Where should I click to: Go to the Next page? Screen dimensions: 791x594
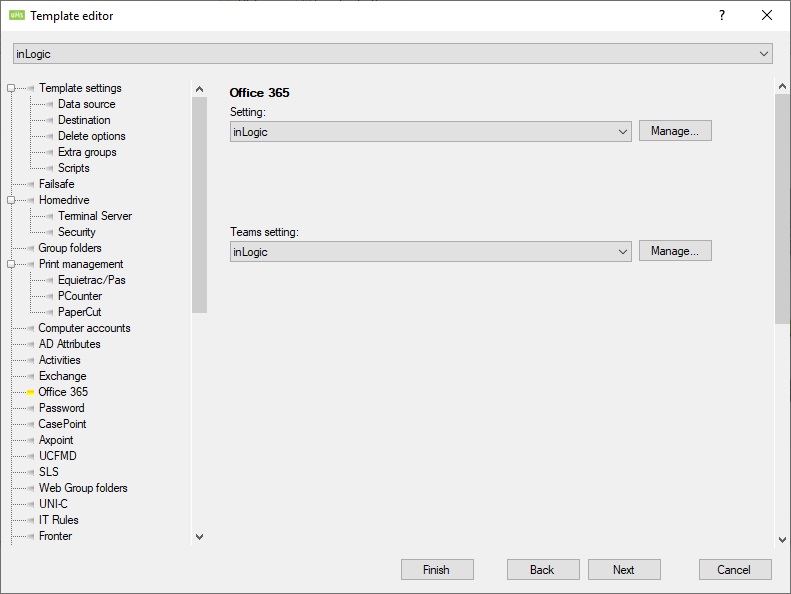point(624,570)
